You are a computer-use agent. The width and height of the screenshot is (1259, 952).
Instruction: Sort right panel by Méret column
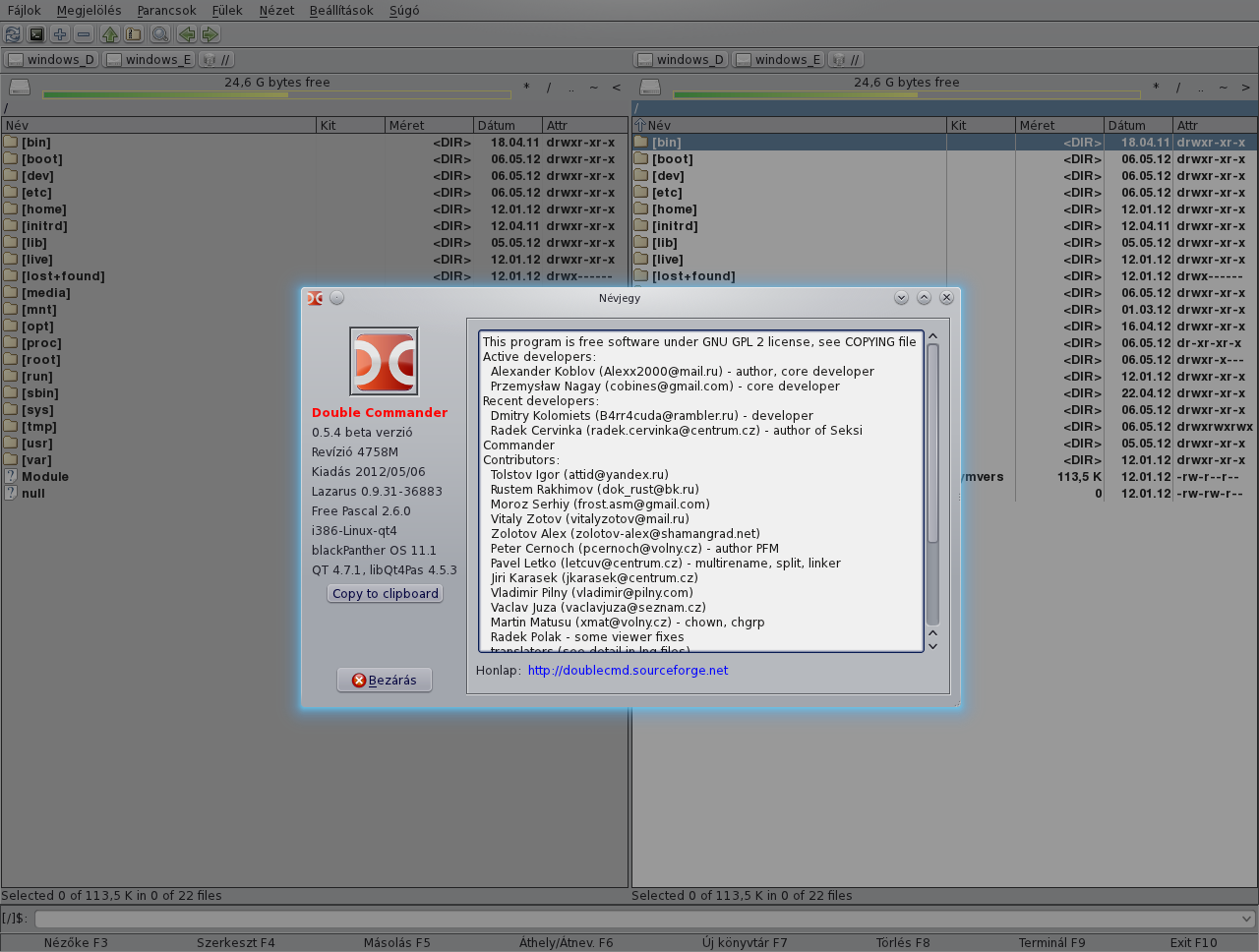pyautogui.click(x=1059, y=125)
